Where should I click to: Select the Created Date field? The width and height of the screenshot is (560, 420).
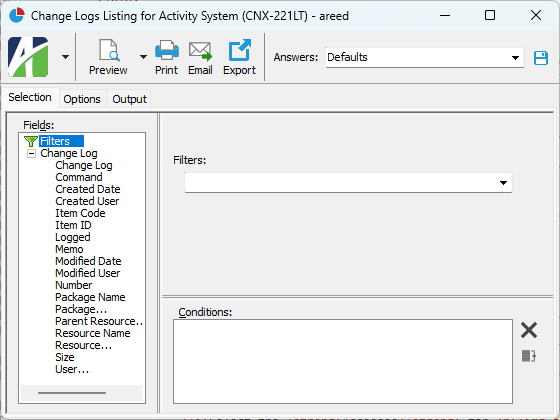click(x=88, y=189)
